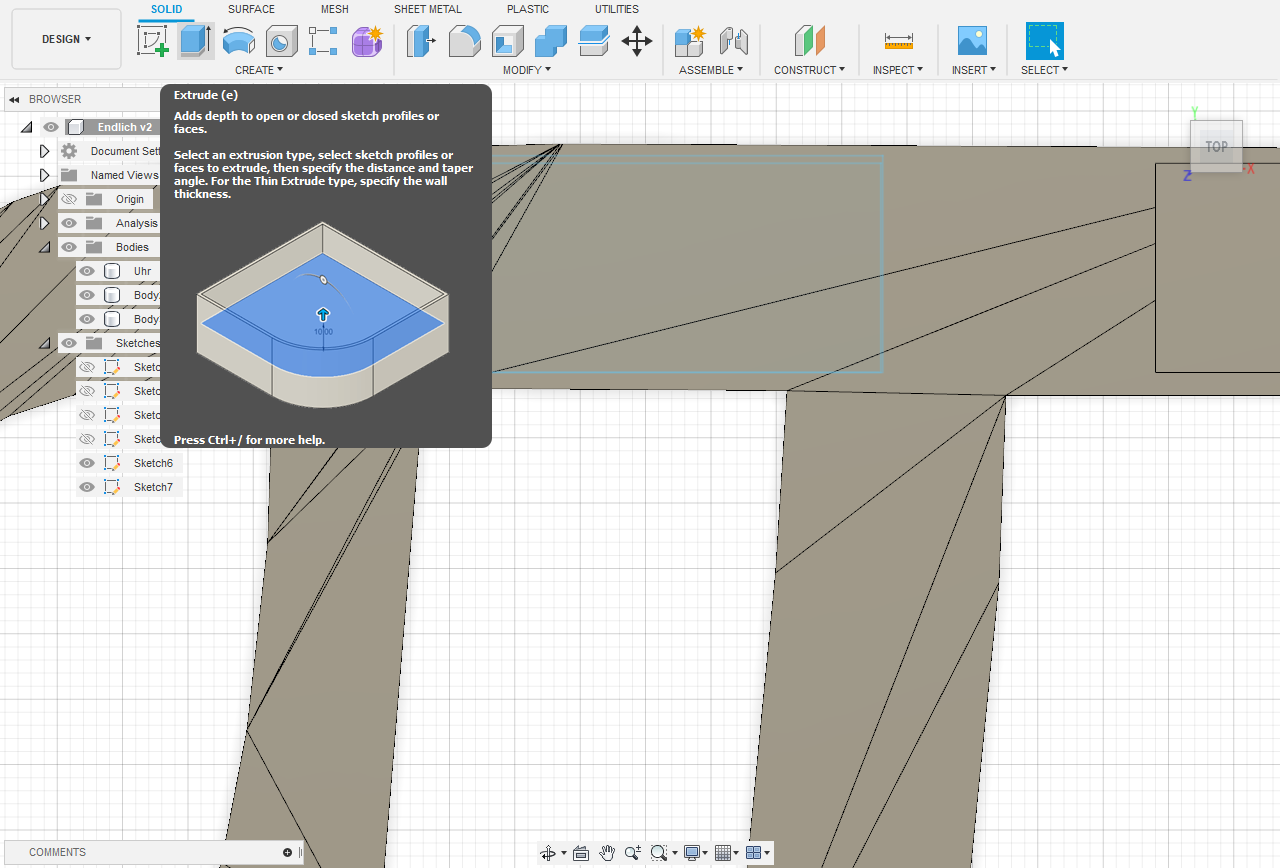1280x868 pixels.
Task: Collapse the Bodies folder
Action: [44, 247]
